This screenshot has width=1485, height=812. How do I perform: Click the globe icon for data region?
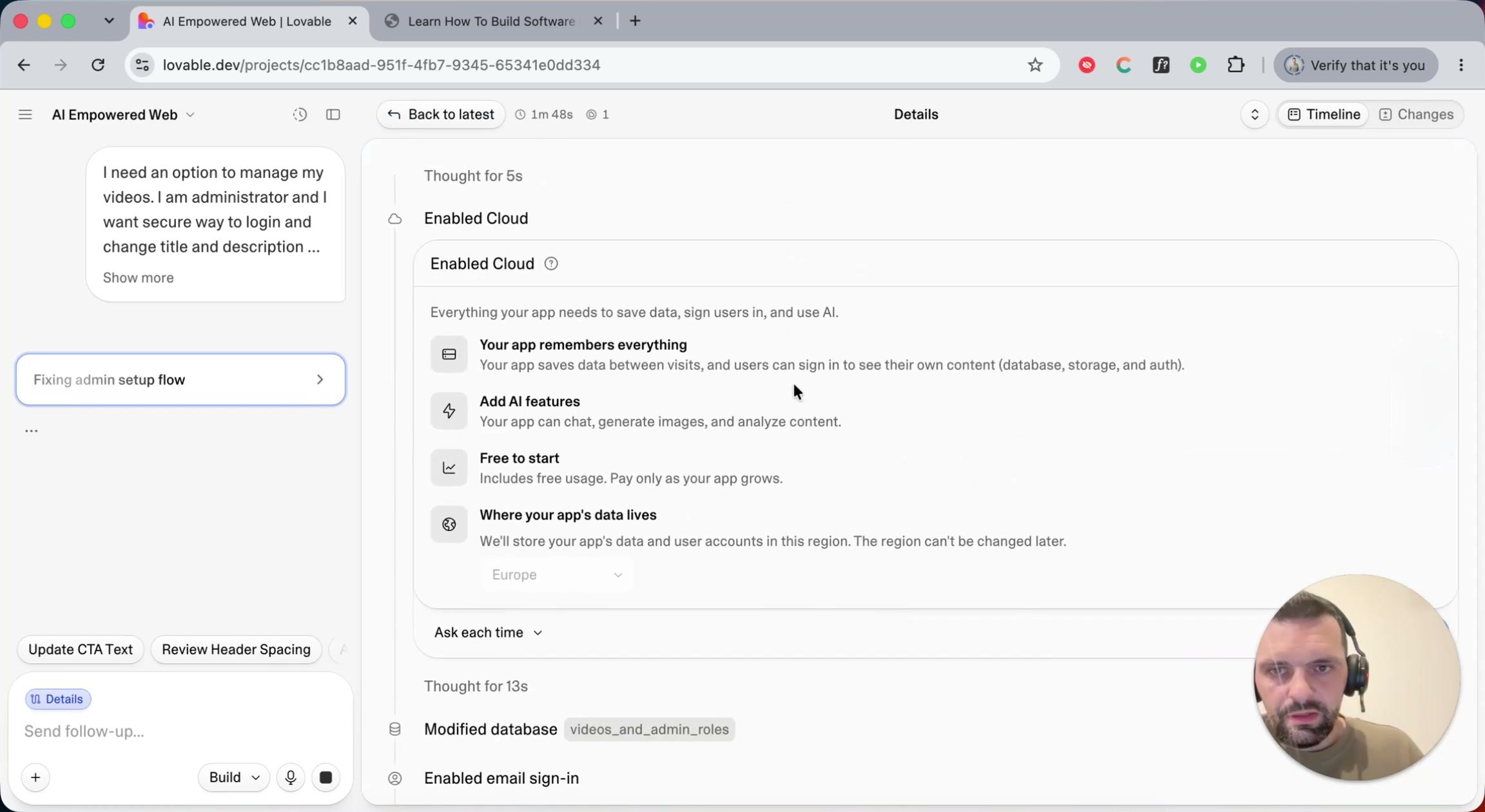[x=449, y=525]
